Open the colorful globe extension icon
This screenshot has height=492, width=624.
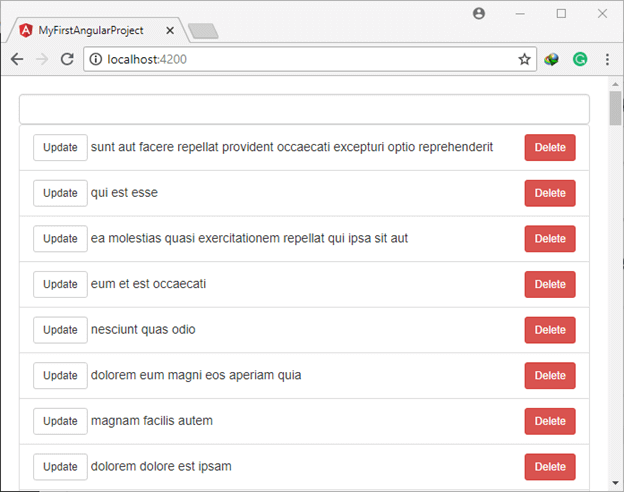pos(552,59)
